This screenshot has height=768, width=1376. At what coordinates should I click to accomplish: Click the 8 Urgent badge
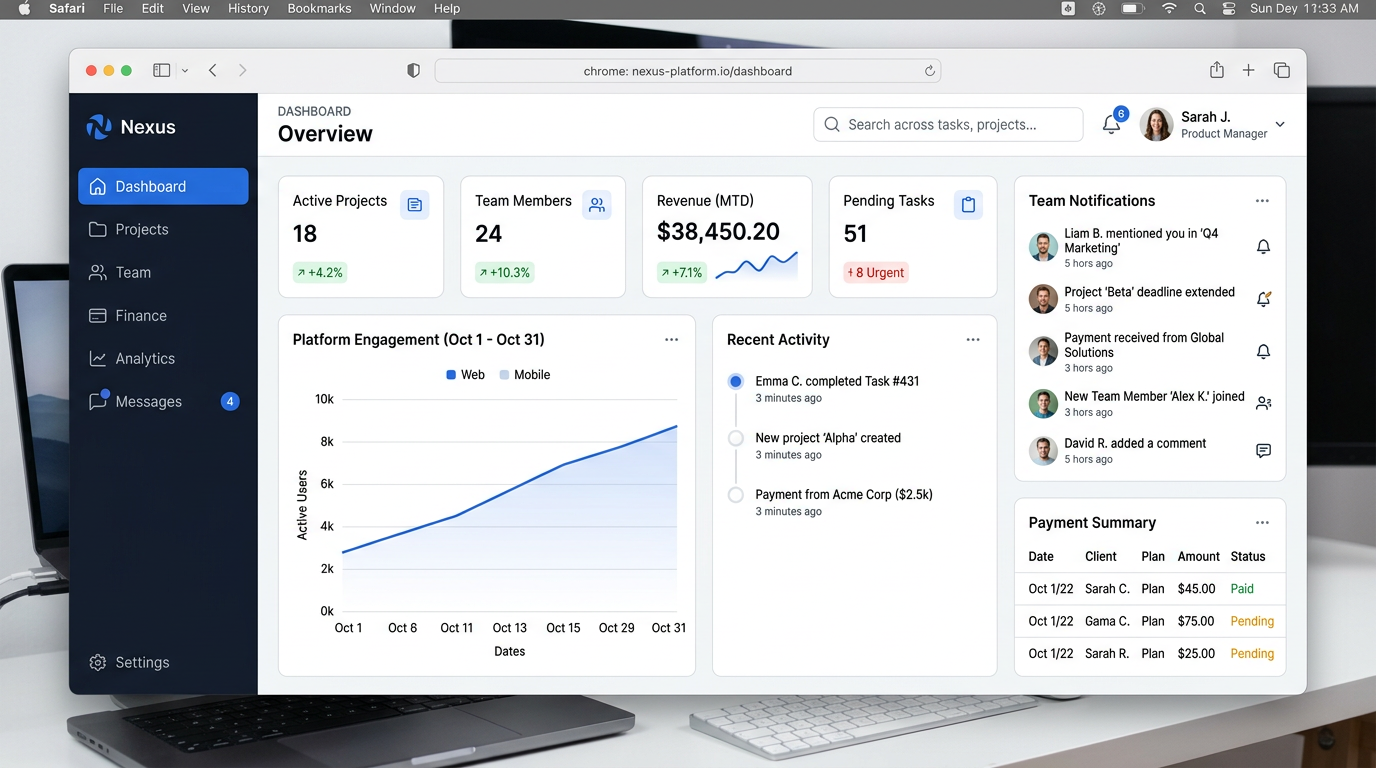[x=875, y=272]
